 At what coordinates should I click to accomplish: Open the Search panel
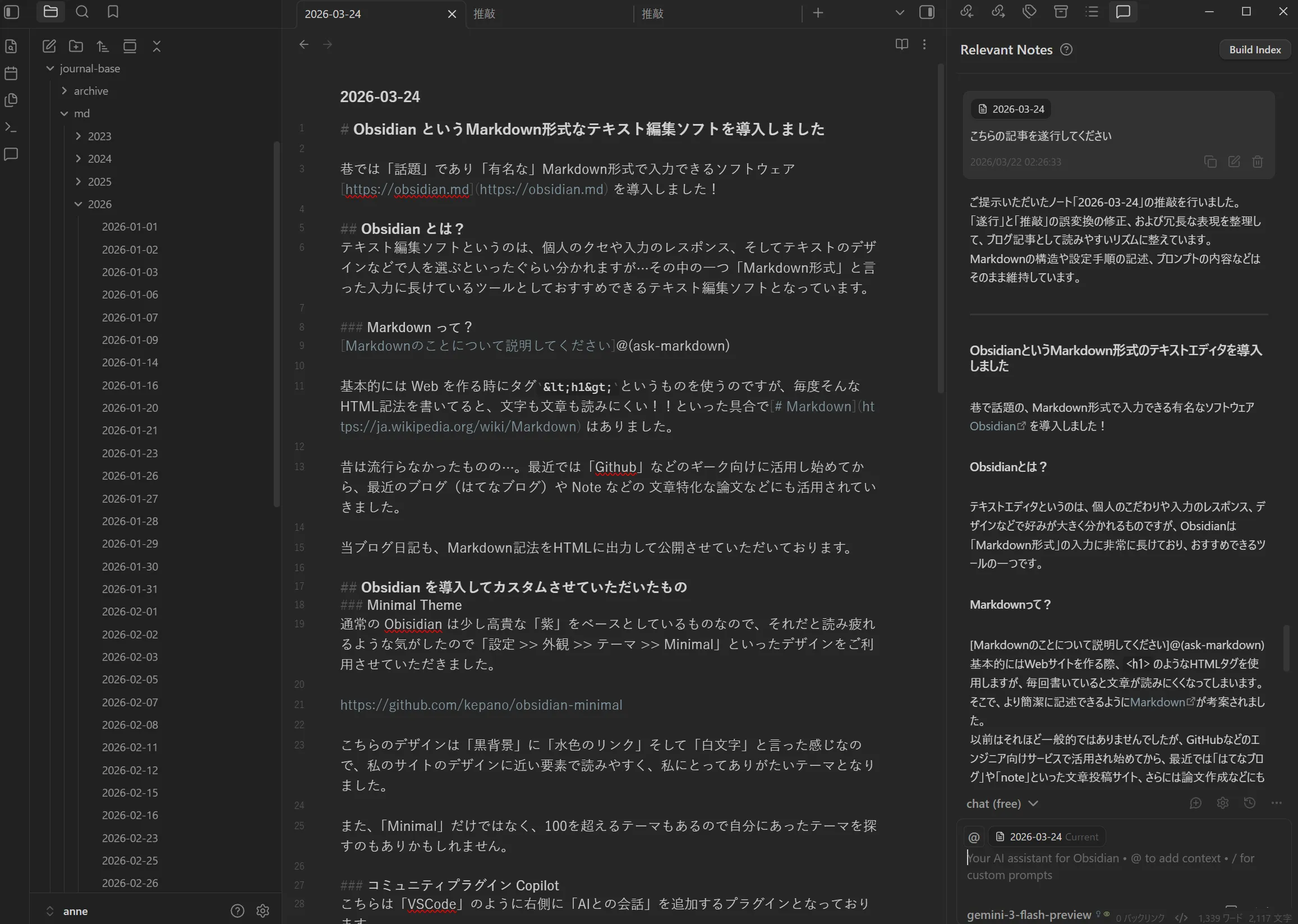pyautogui.click(x=82, y=11)
